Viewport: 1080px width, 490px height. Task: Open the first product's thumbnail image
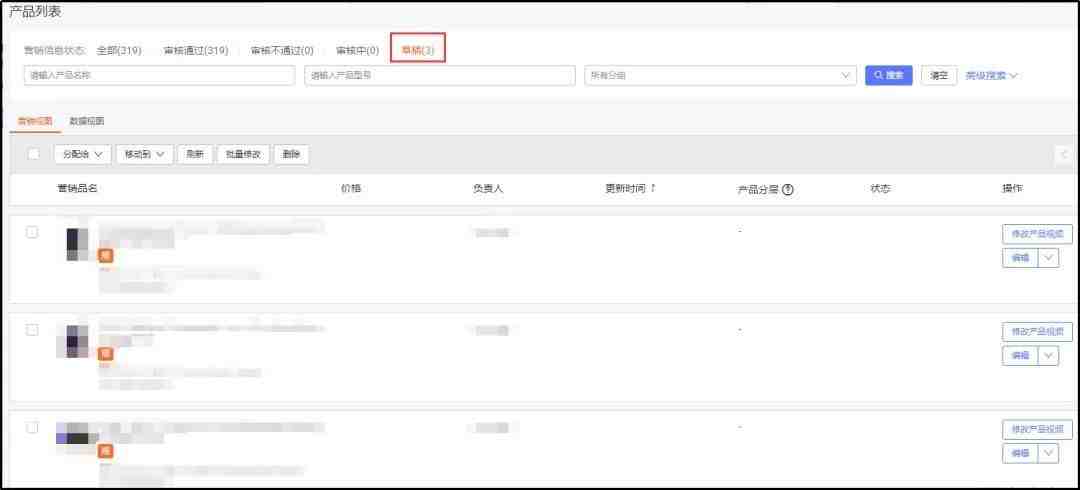point(76,244)
